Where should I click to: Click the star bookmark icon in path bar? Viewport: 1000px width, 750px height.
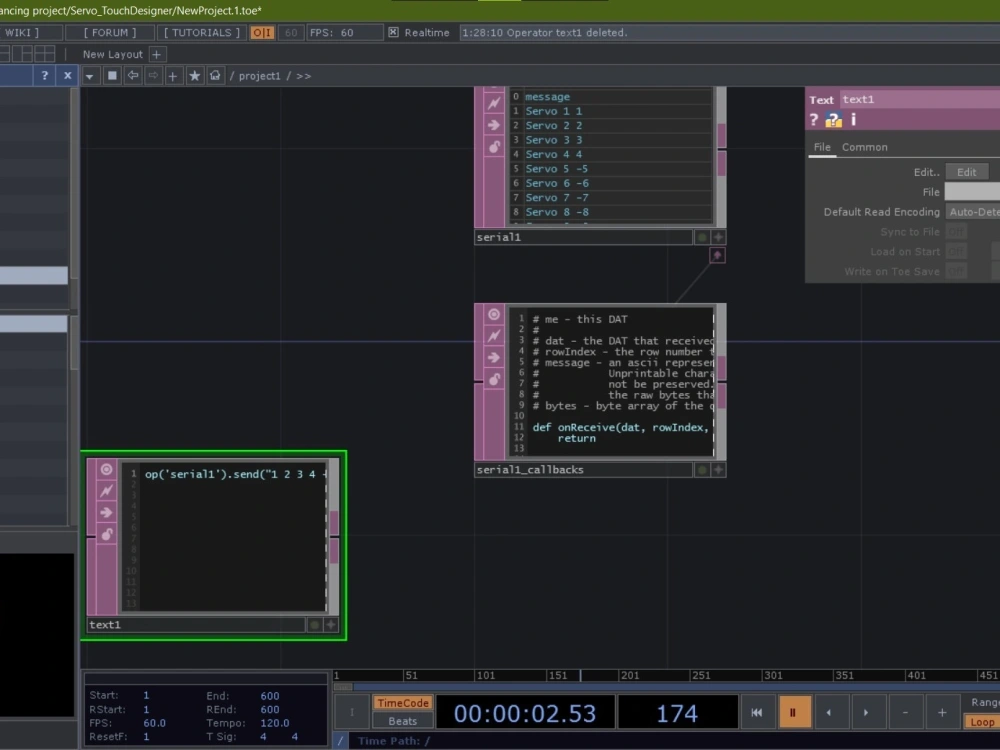[194, 76]
